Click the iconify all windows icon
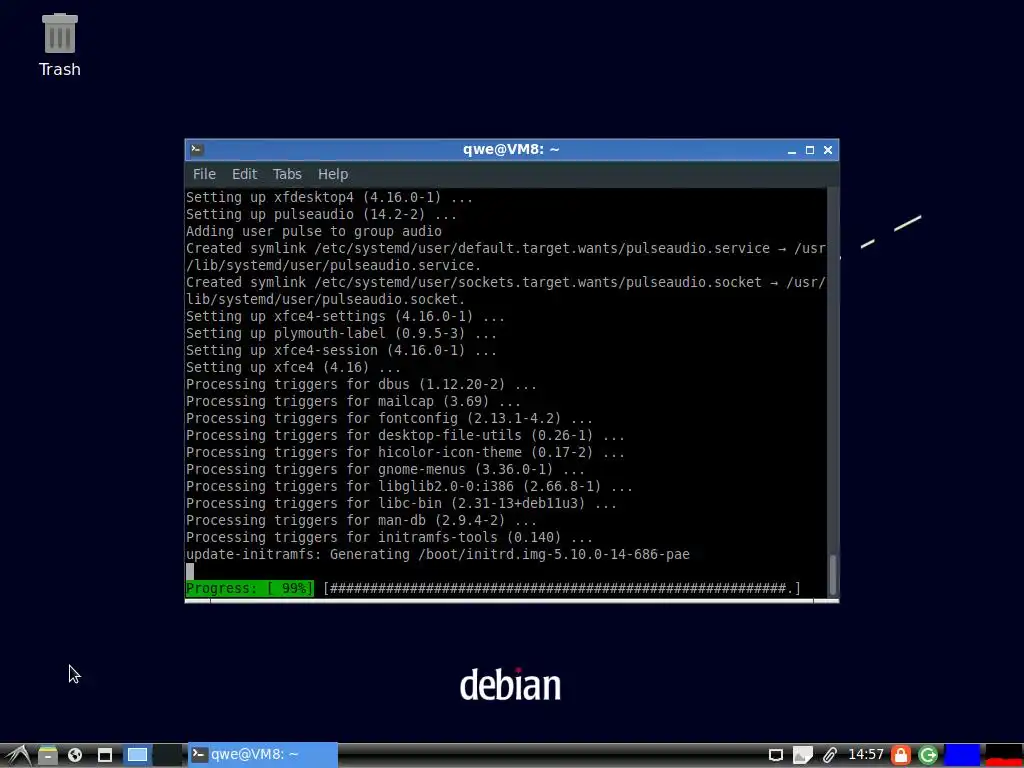This screenshot has height=768, width=1024. 104,755
